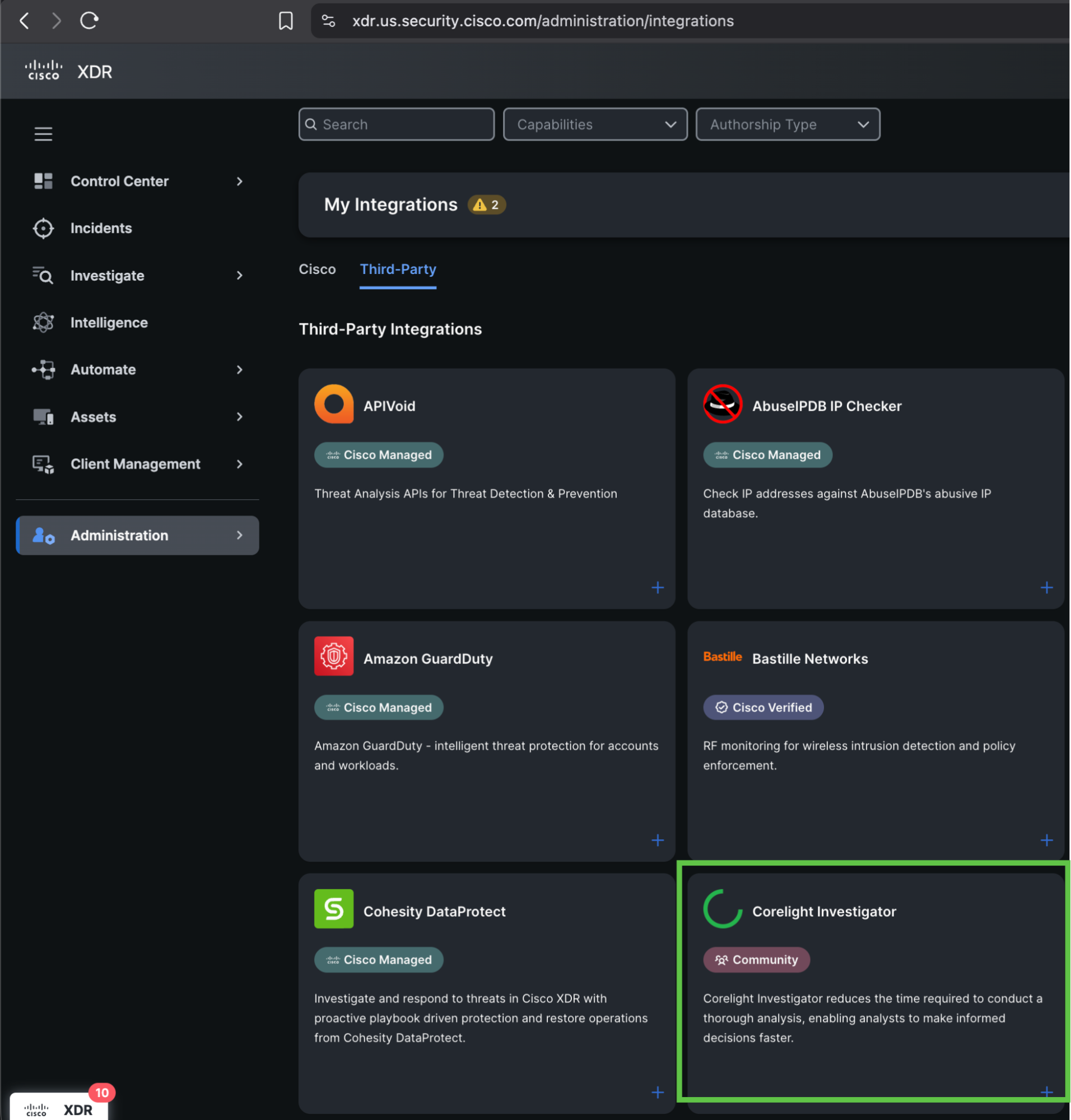
Task: Add AbuseIPDB IP Checker using plus icon
Action: (x=1046, y=587)
